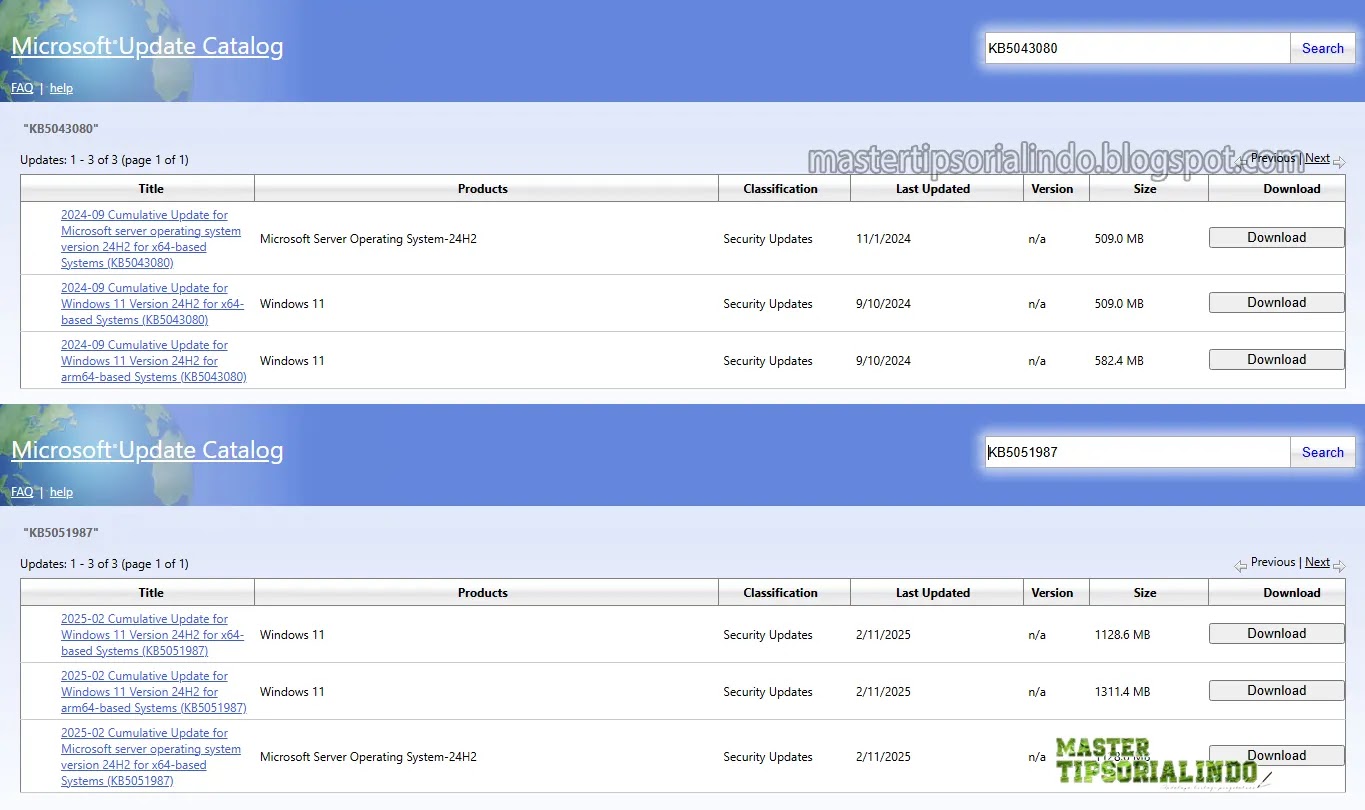
Task: Sort KB5051987 table by Last Updated column
Action: (x=933, y=593)
